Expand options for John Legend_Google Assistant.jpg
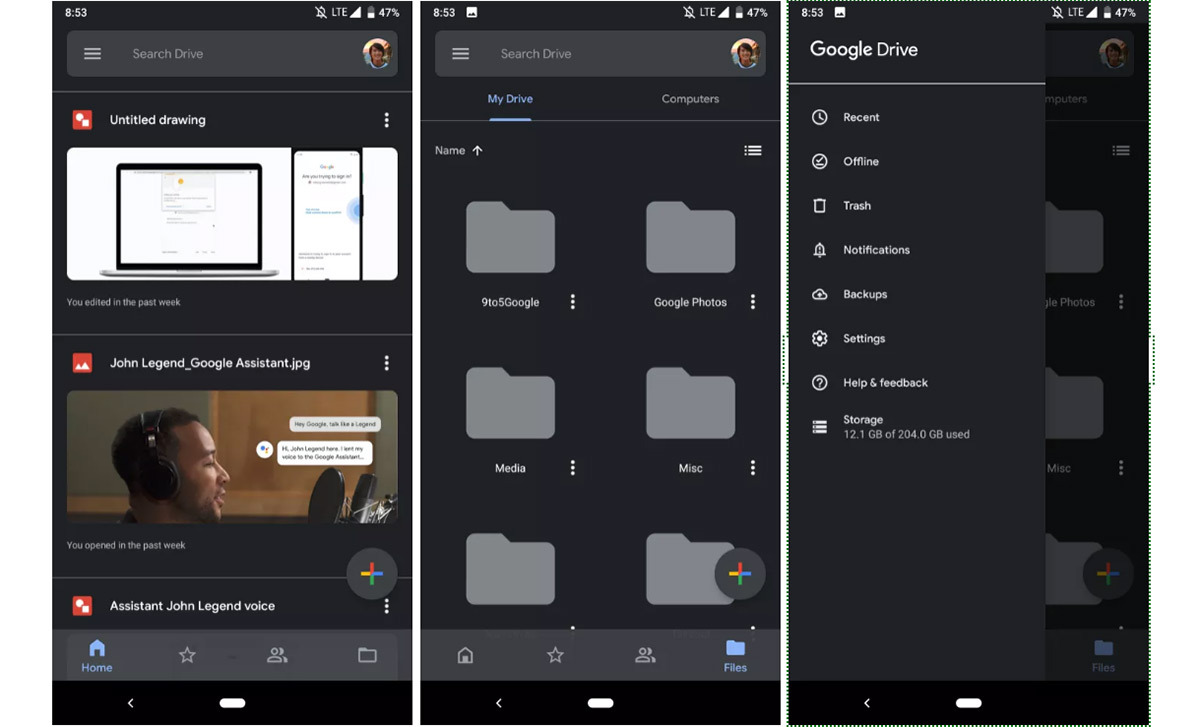Screen dimensions: 1200x727 click(387, 363)
